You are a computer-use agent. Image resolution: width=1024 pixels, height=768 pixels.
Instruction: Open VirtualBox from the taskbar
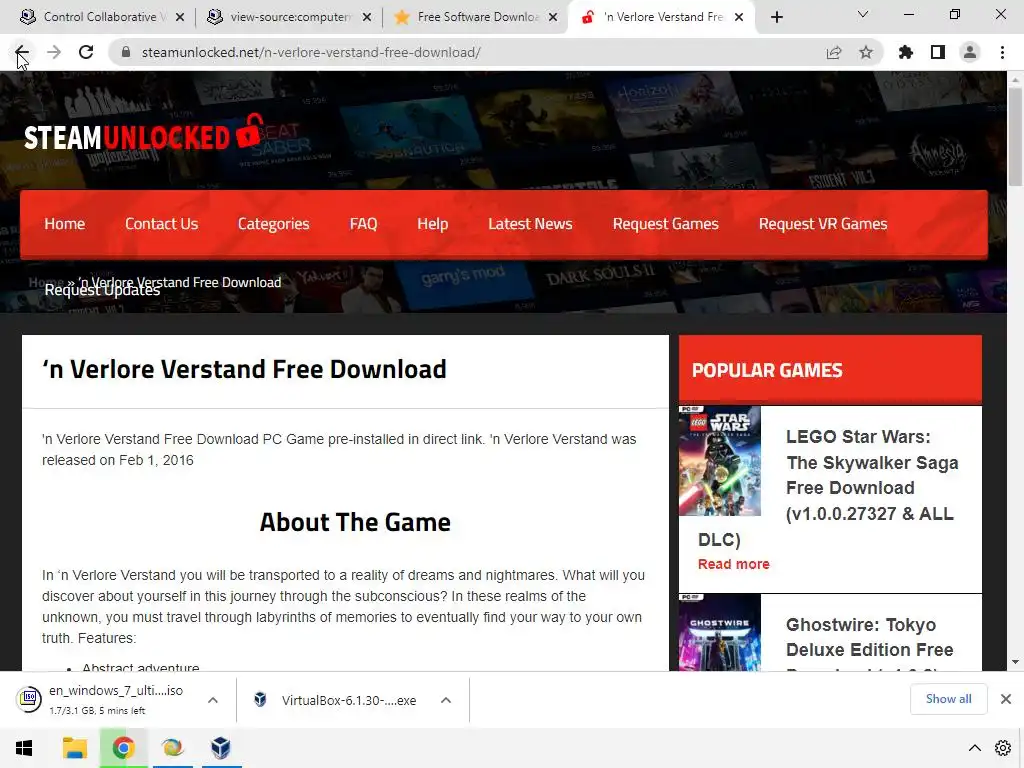pos(221,748)
